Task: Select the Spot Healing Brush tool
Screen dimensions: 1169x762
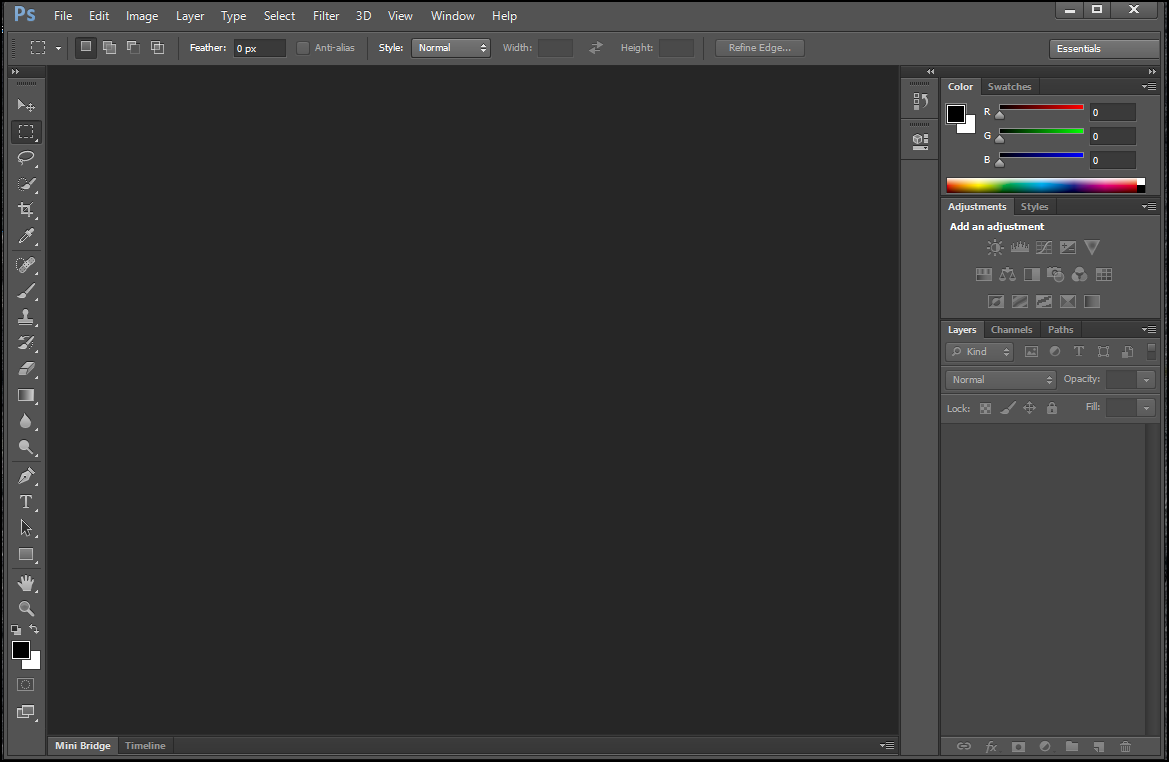Action: coord(26,265)
